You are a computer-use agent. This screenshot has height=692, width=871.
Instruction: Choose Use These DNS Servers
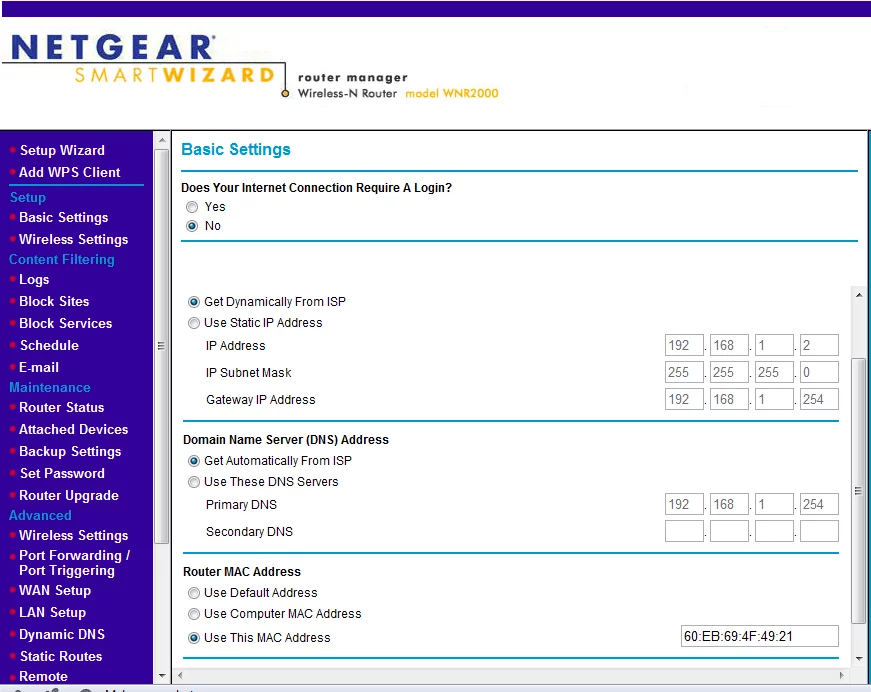pos(194,482)
